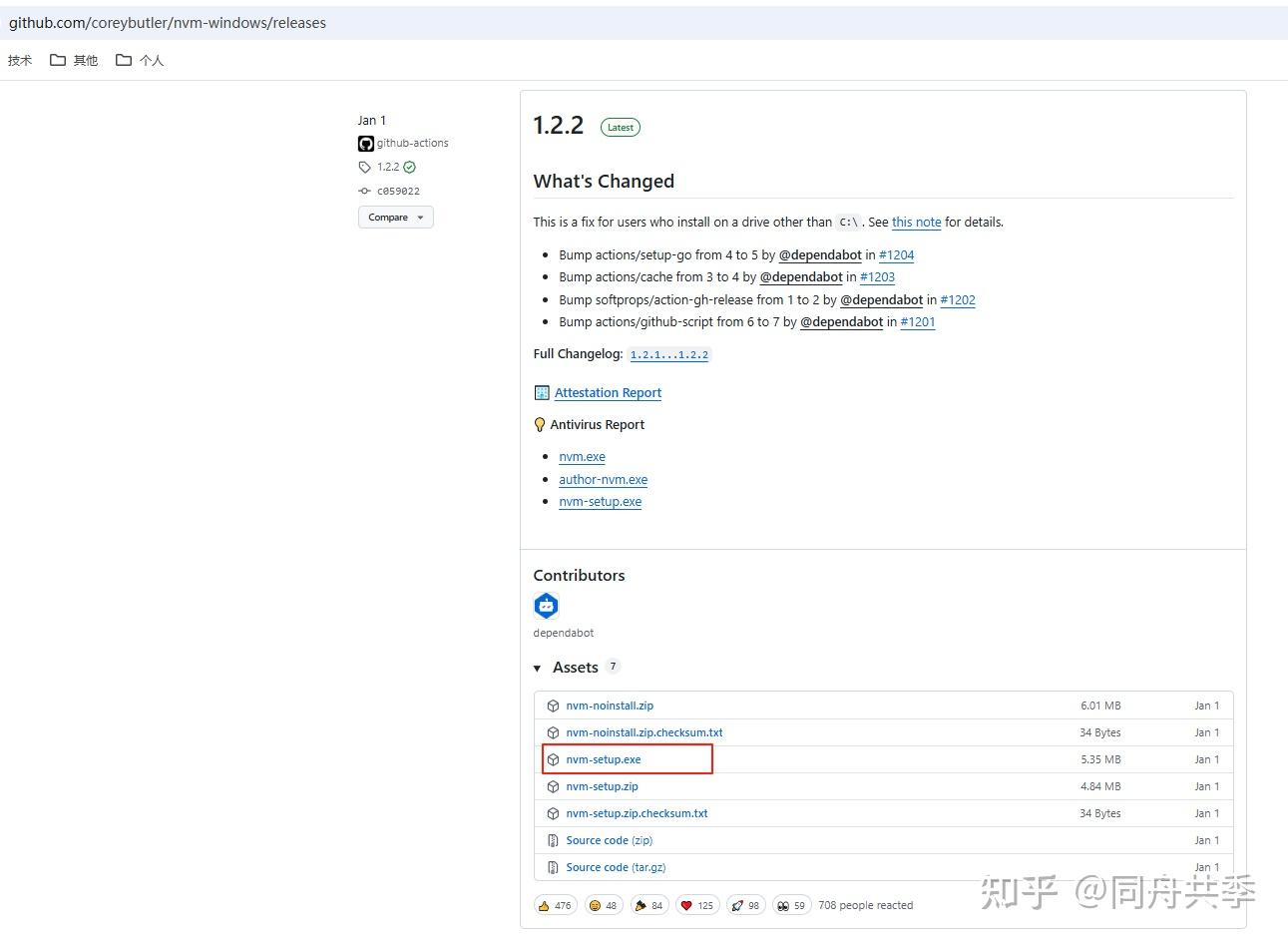The width and height of the screenshot is (1288, 944).
Task: Collapse the Assets section
Action: pyautogui.click(x=538, y=667)
